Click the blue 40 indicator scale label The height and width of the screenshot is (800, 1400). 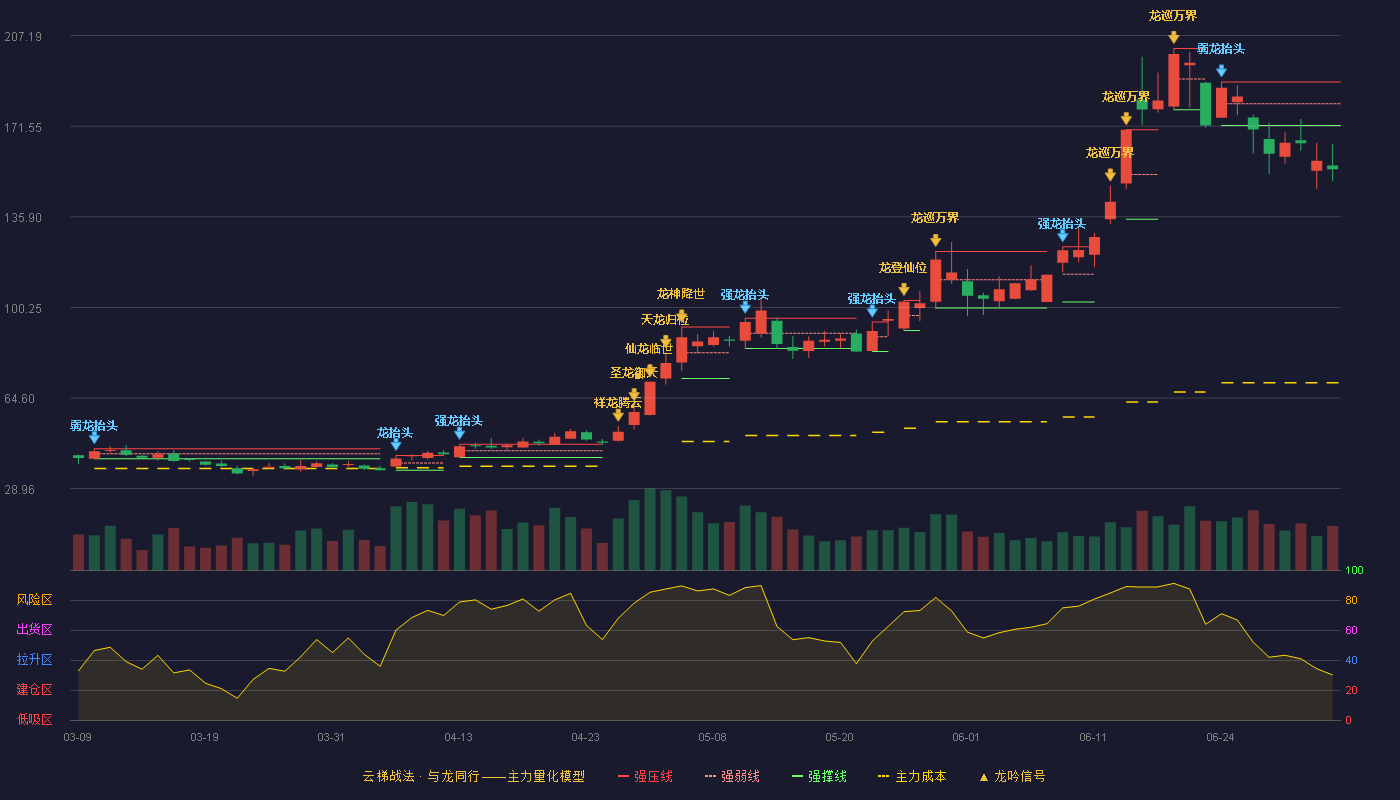pos(1351,661)
